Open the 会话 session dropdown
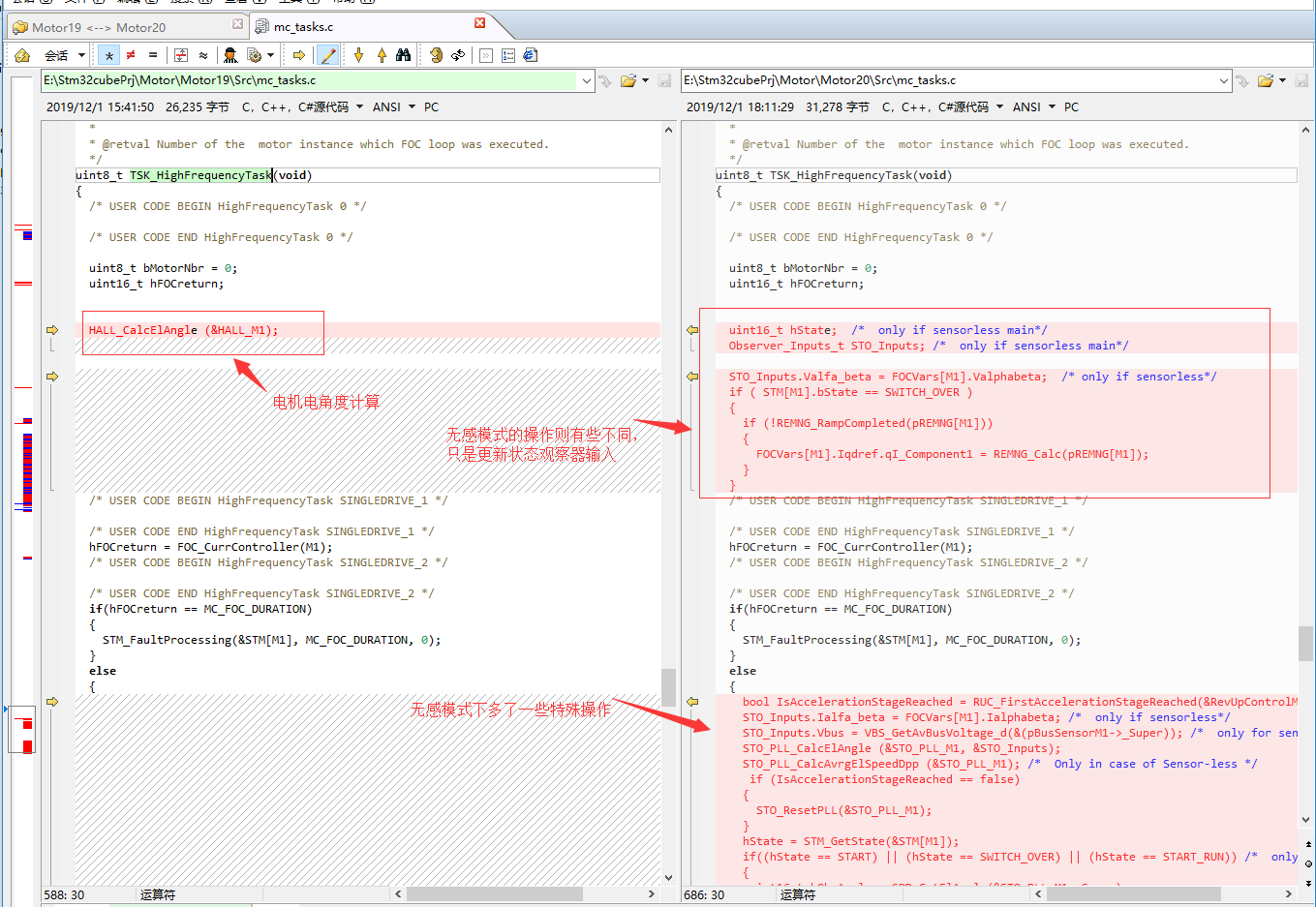Image resolution: width=1316 pixels, height=907 pixels. click(x=65, y=55)
